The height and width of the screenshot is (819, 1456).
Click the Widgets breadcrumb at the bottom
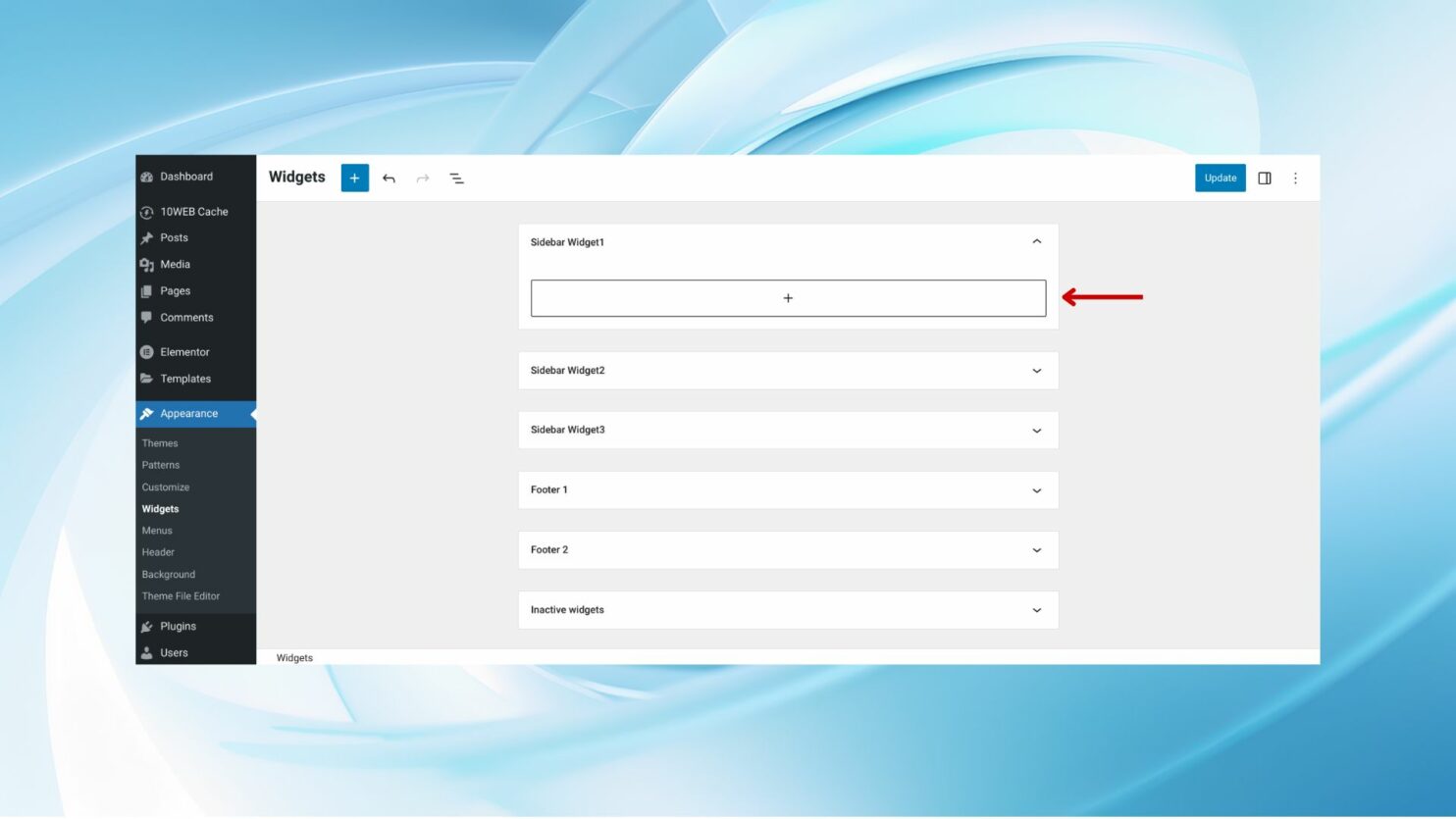pos(294,657)
